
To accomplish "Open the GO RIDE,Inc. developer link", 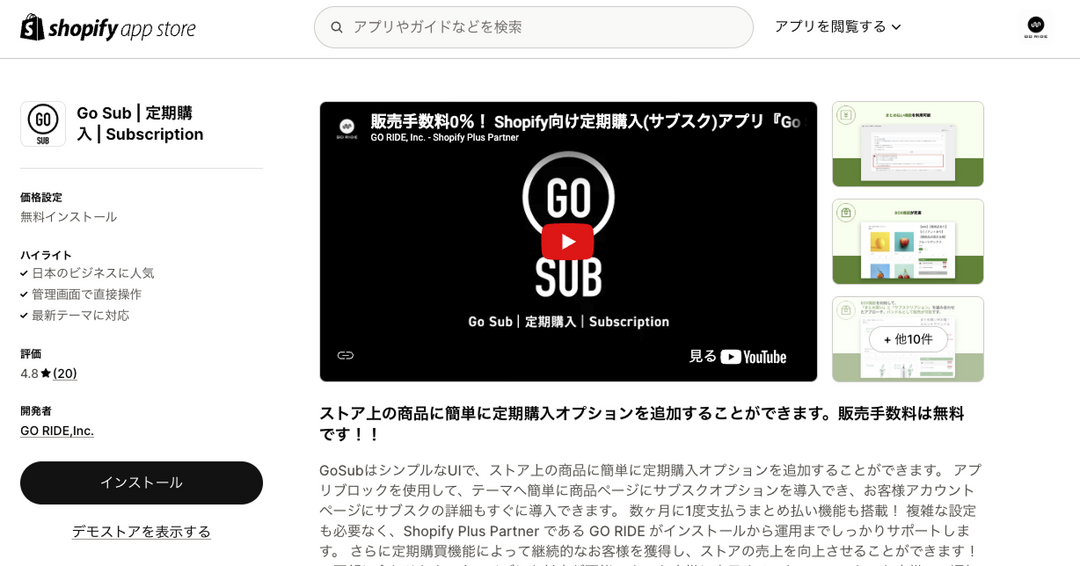I will coord(57,431).
